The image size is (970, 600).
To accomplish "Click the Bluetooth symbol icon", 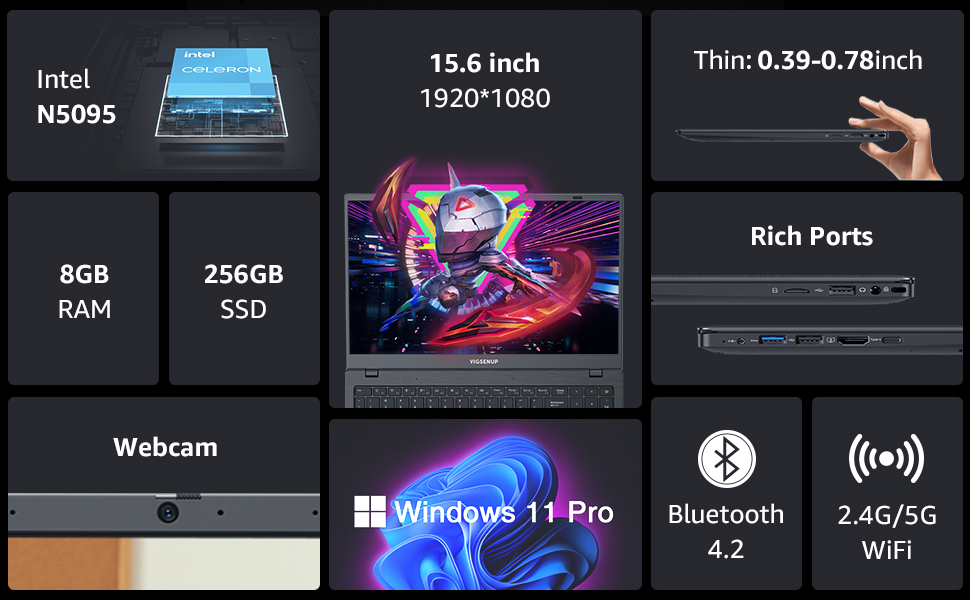I will [x=726, y=459].
